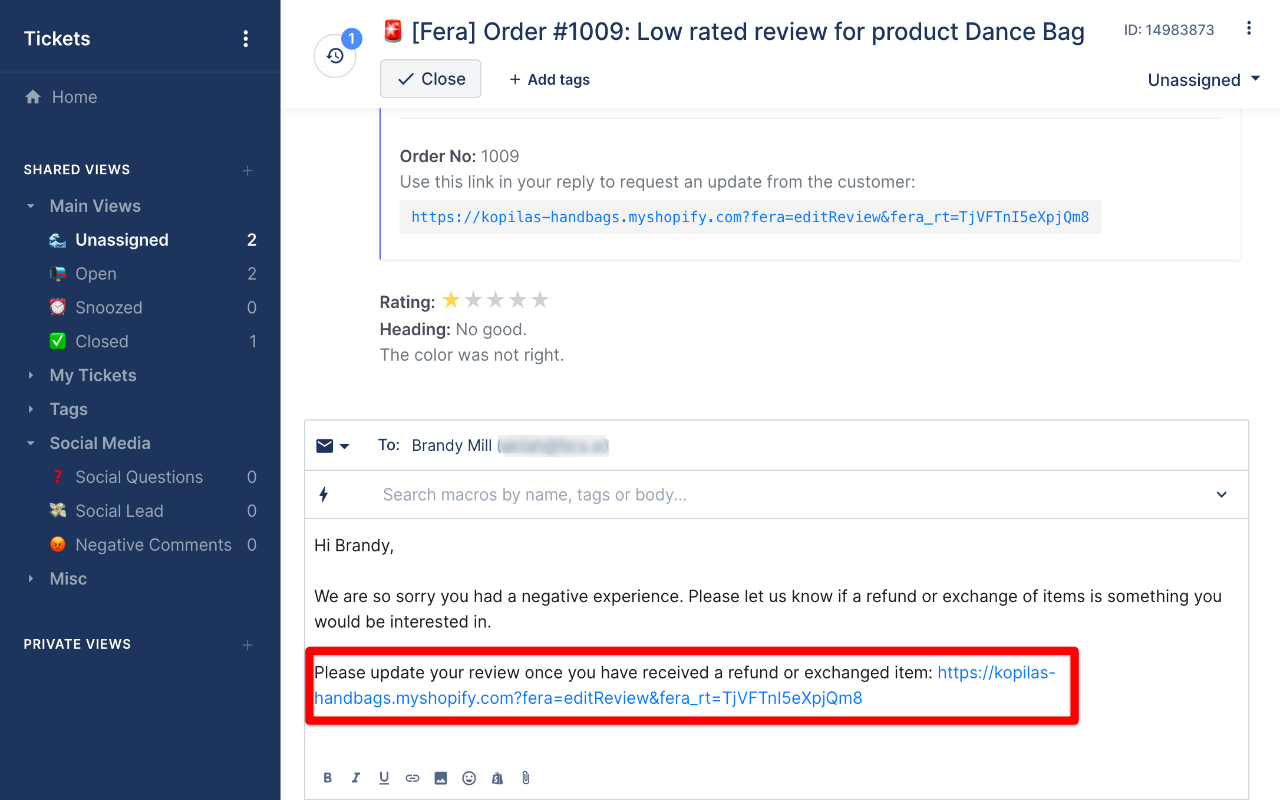
Task: Close the ticket with the Close button
Action: pos(430,78)
